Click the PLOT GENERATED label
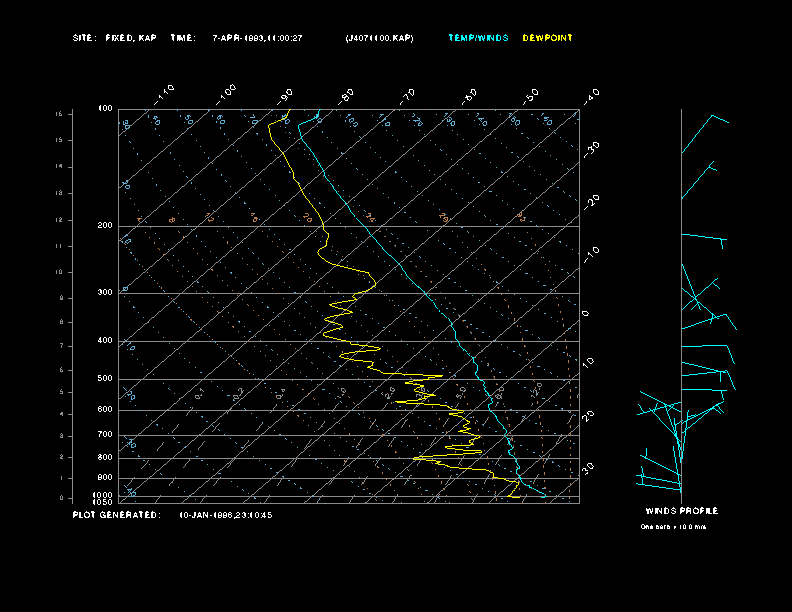The height and width of the screenshot is (612, 792). pyautogui.click(x=116, y=515)
